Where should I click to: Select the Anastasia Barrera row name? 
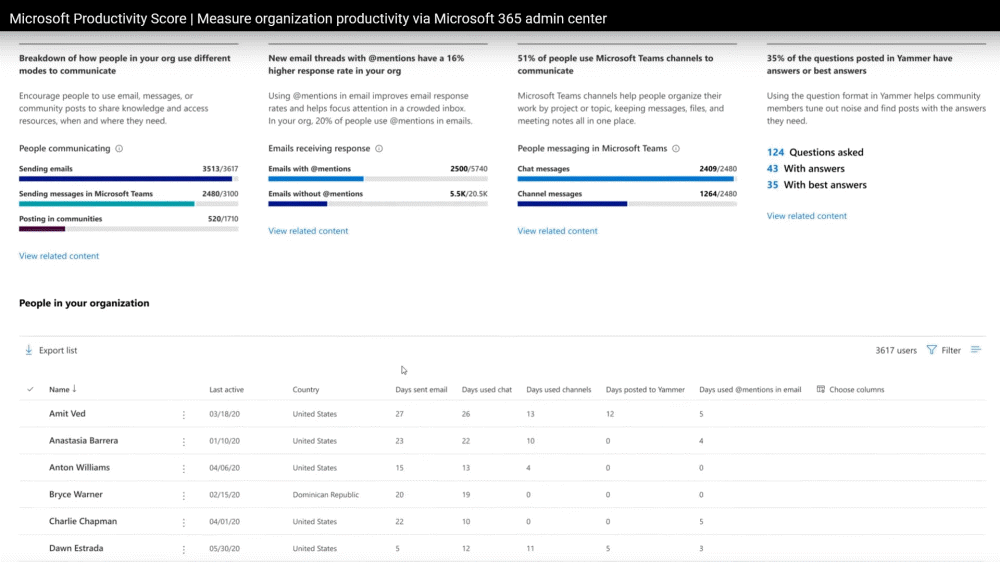pos(83,441)
